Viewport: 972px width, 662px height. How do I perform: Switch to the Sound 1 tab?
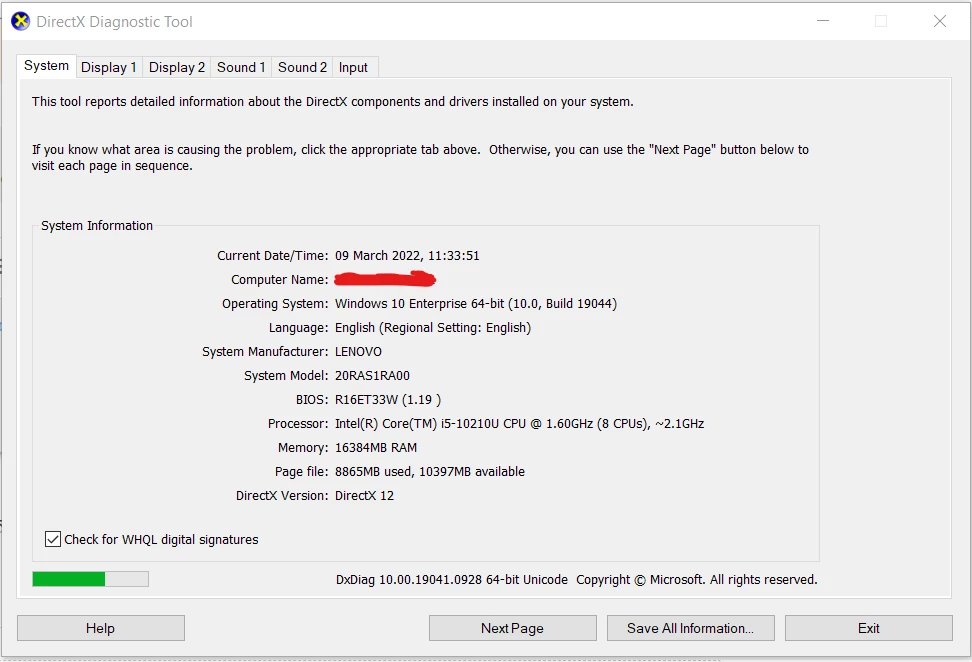pos(241,67)
